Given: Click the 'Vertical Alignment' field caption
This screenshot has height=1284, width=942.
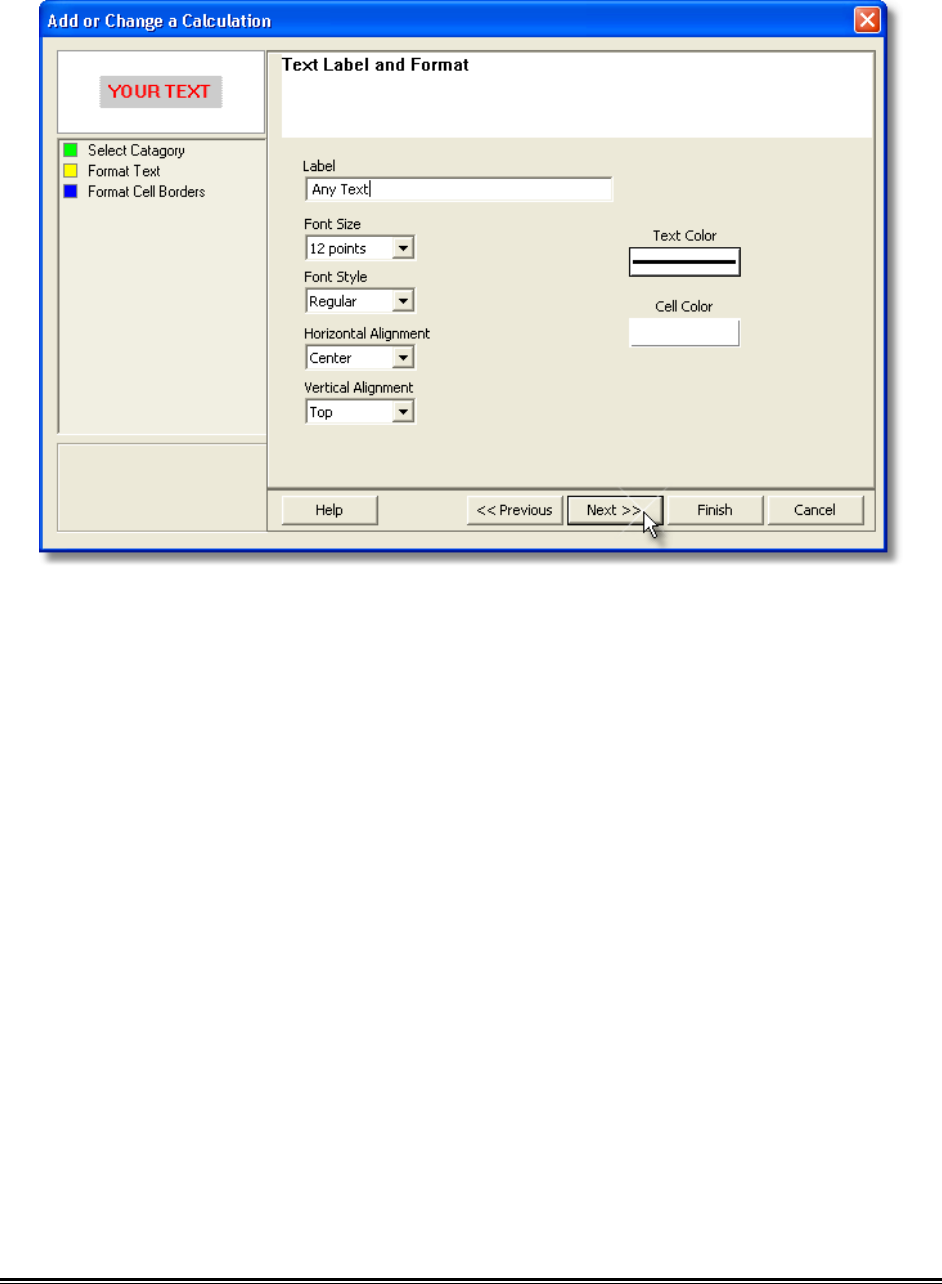Looking at the screenshot, I should (359, 388).
